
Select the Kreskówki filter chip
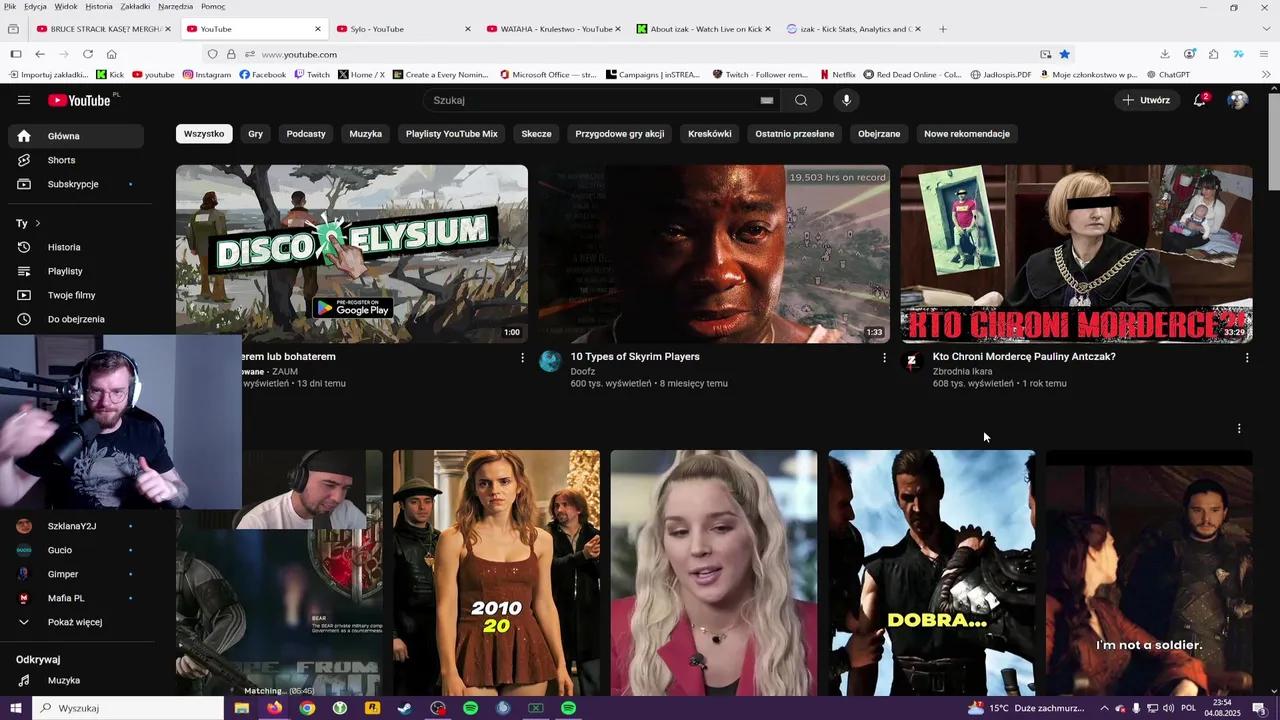[710, 133]
